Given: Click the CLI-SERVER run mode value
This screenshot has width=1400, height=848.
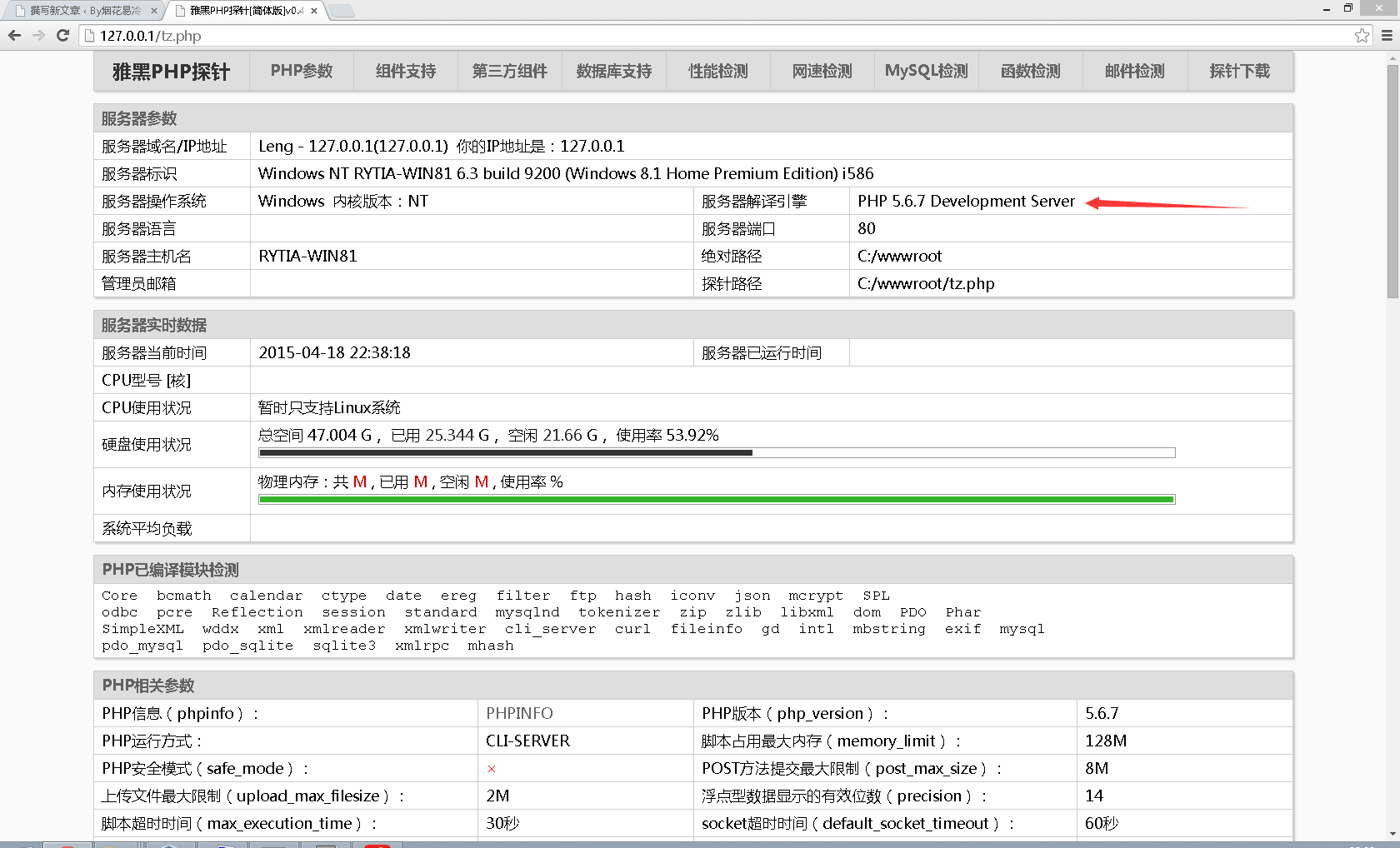Looking at the screenshot, I should (x=528, y=741).
